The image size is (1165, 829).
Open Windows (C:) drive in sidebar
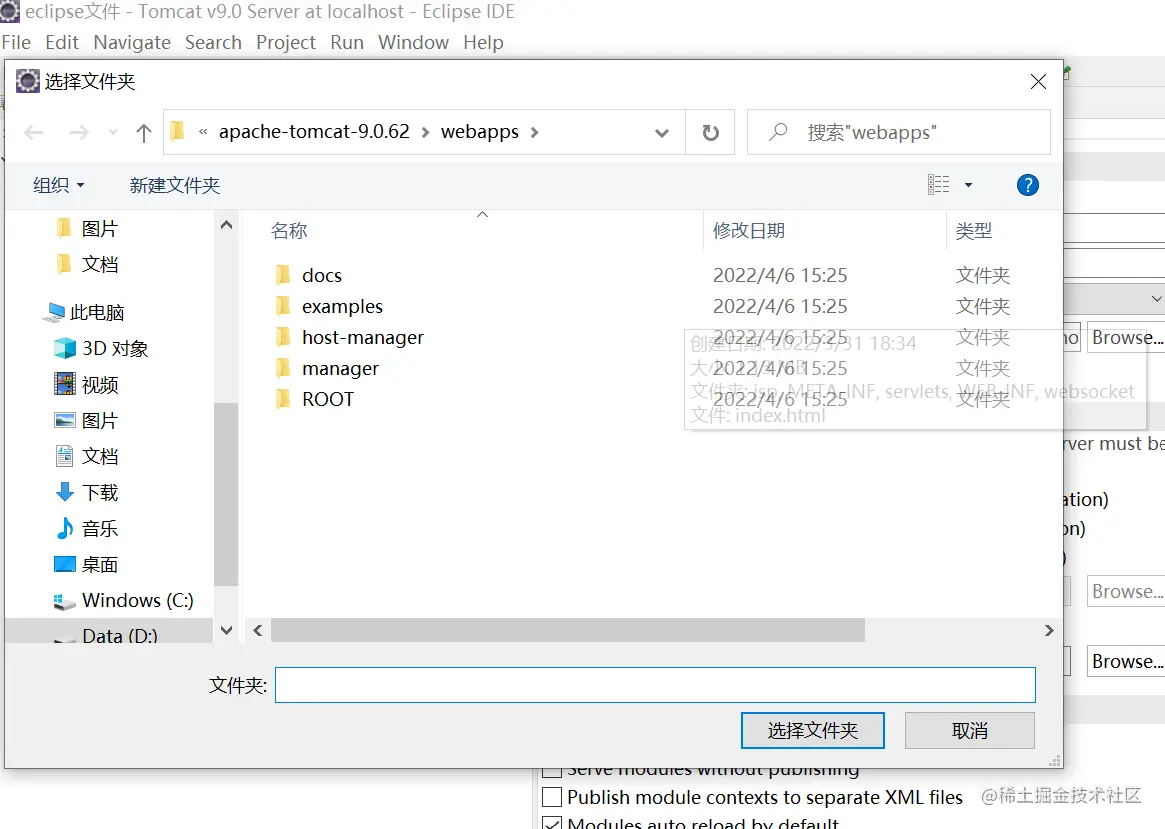click(x=124, y=600)
